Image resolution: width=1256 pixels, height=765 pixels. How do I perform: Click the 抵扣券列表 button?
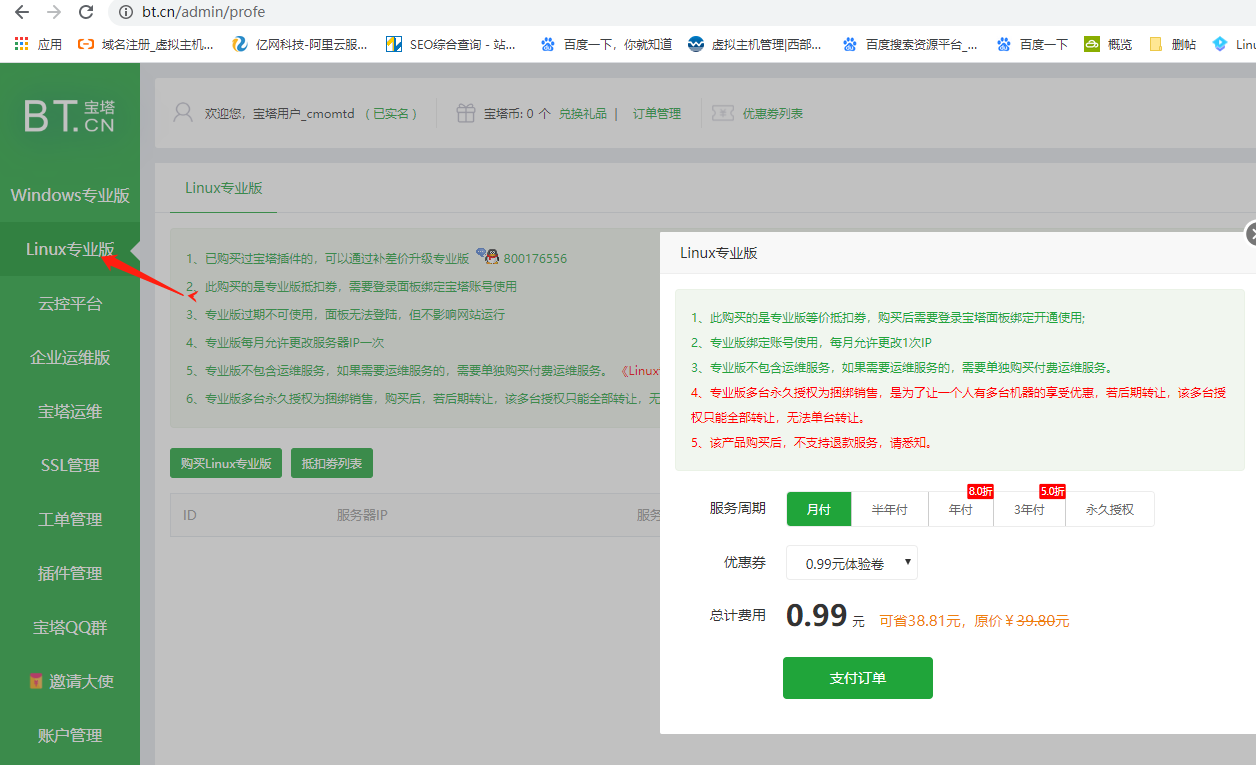(332, 464)
